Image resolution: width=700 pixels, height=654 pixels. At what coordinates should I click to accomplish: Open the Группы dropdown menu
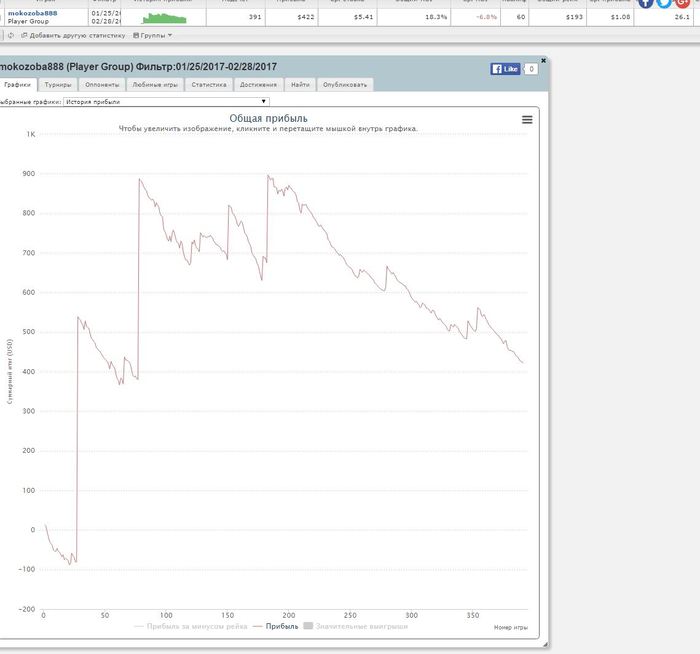point(153,35)
